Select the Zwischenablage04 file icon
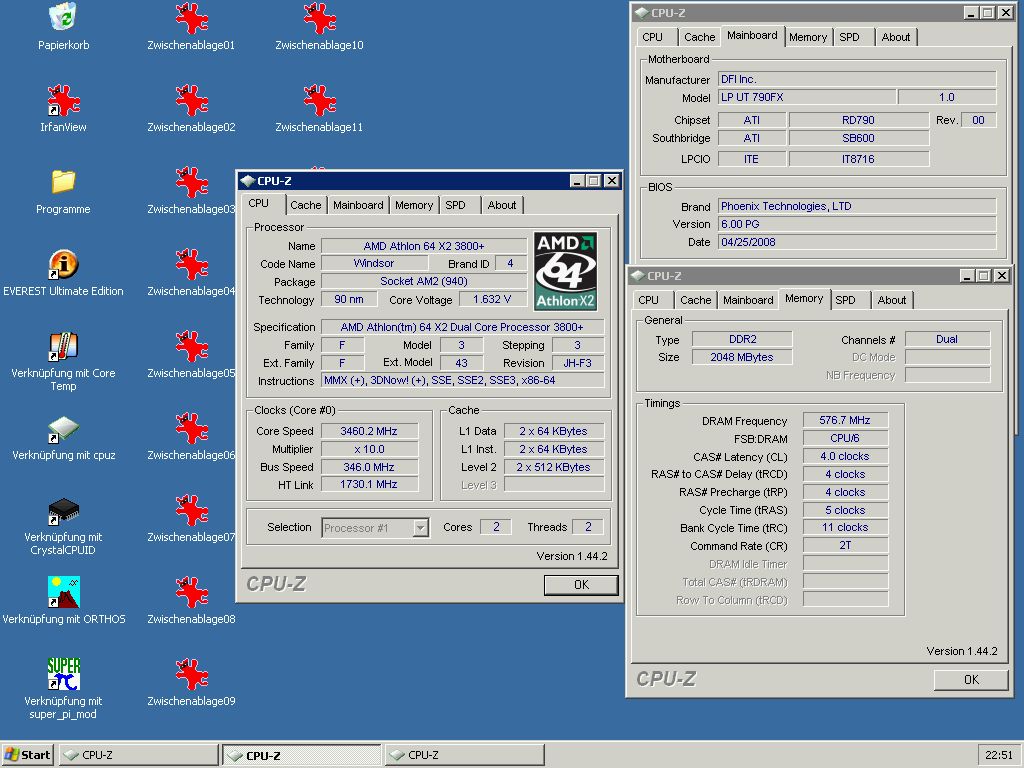Viewport: 1024px width, 768px height. (x=191, y=264)
